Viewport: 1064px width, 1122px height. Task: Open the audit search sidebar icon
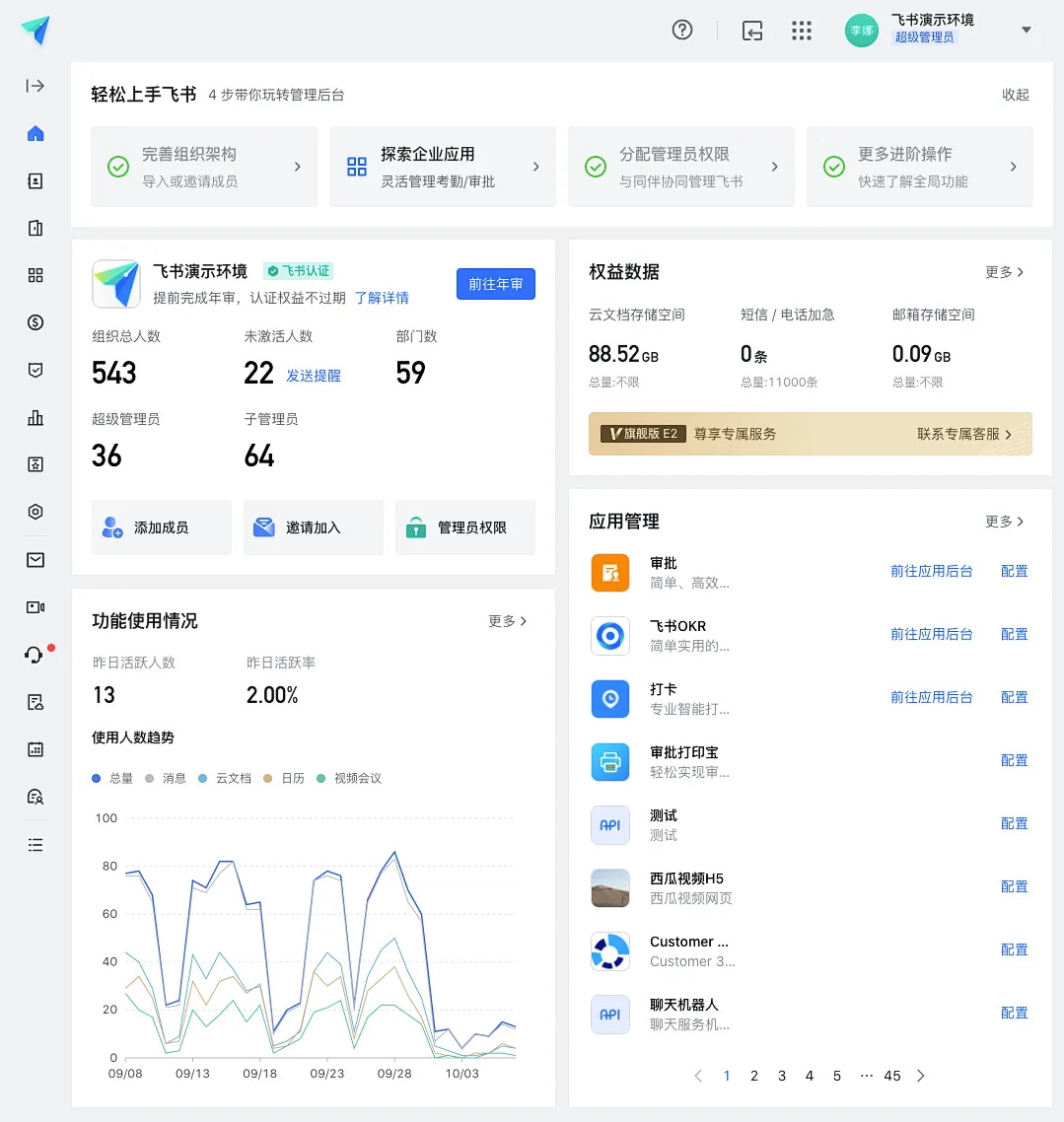[x=35, y=797]
